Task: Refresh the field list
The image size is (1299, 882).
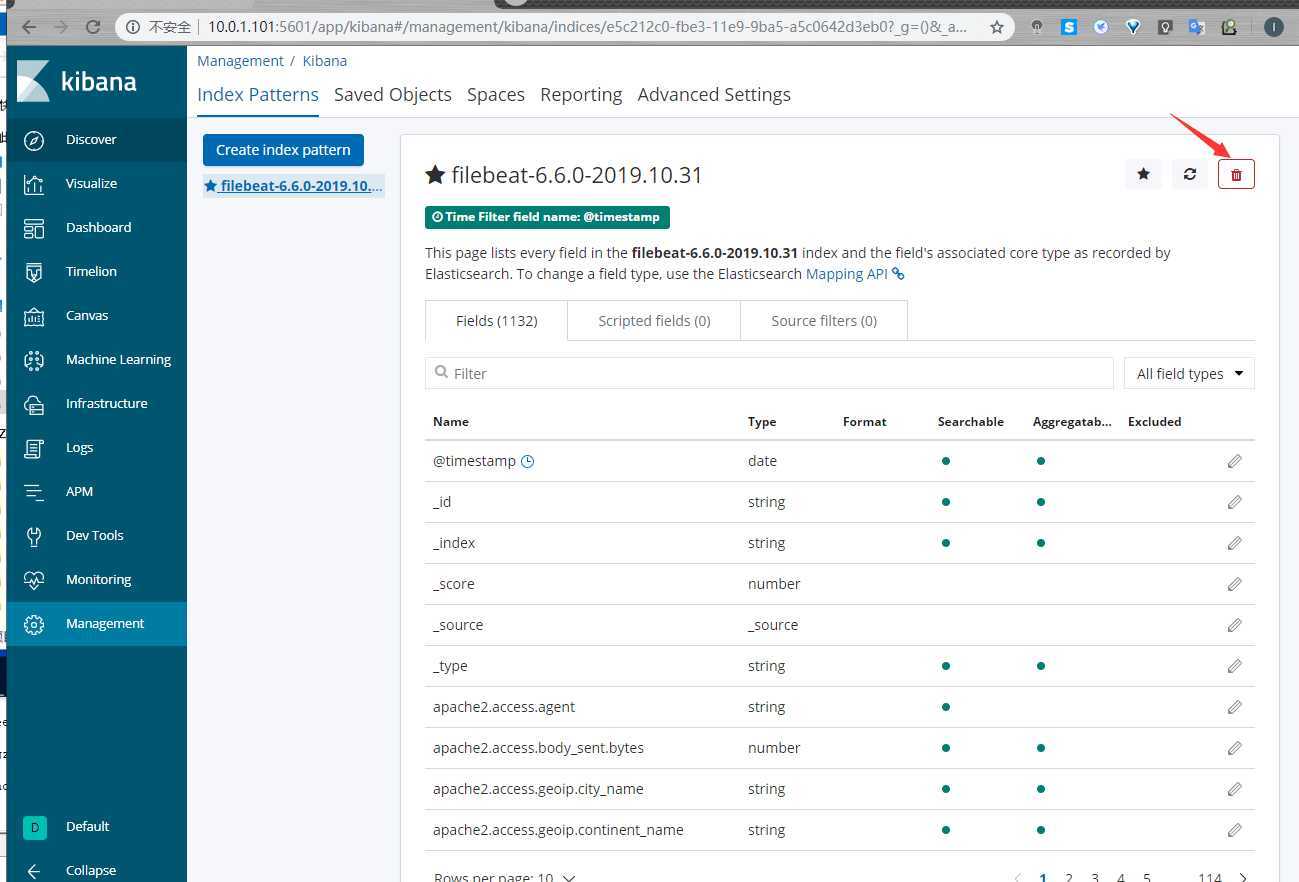Action: [1189, 174]
